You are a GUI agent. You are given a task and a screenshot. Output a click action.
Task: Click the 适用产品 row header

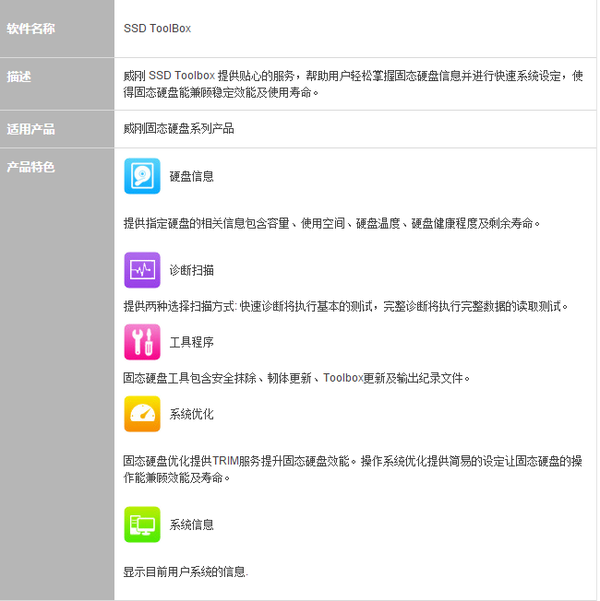tap(31, 129)
